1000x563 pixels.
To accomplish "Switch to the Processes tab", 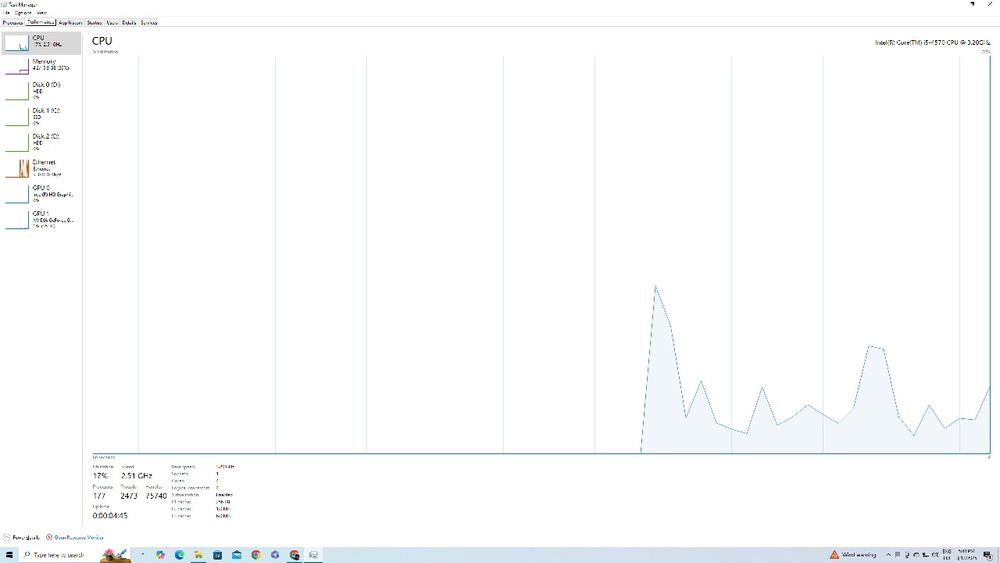I will pyautogui.click(x=13, y=22).
